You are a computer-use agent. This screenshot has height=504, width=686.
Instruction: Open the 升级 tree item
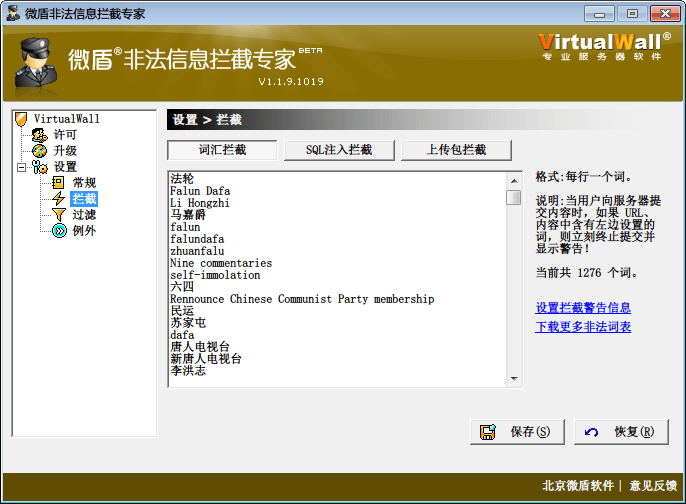[65, 151]
